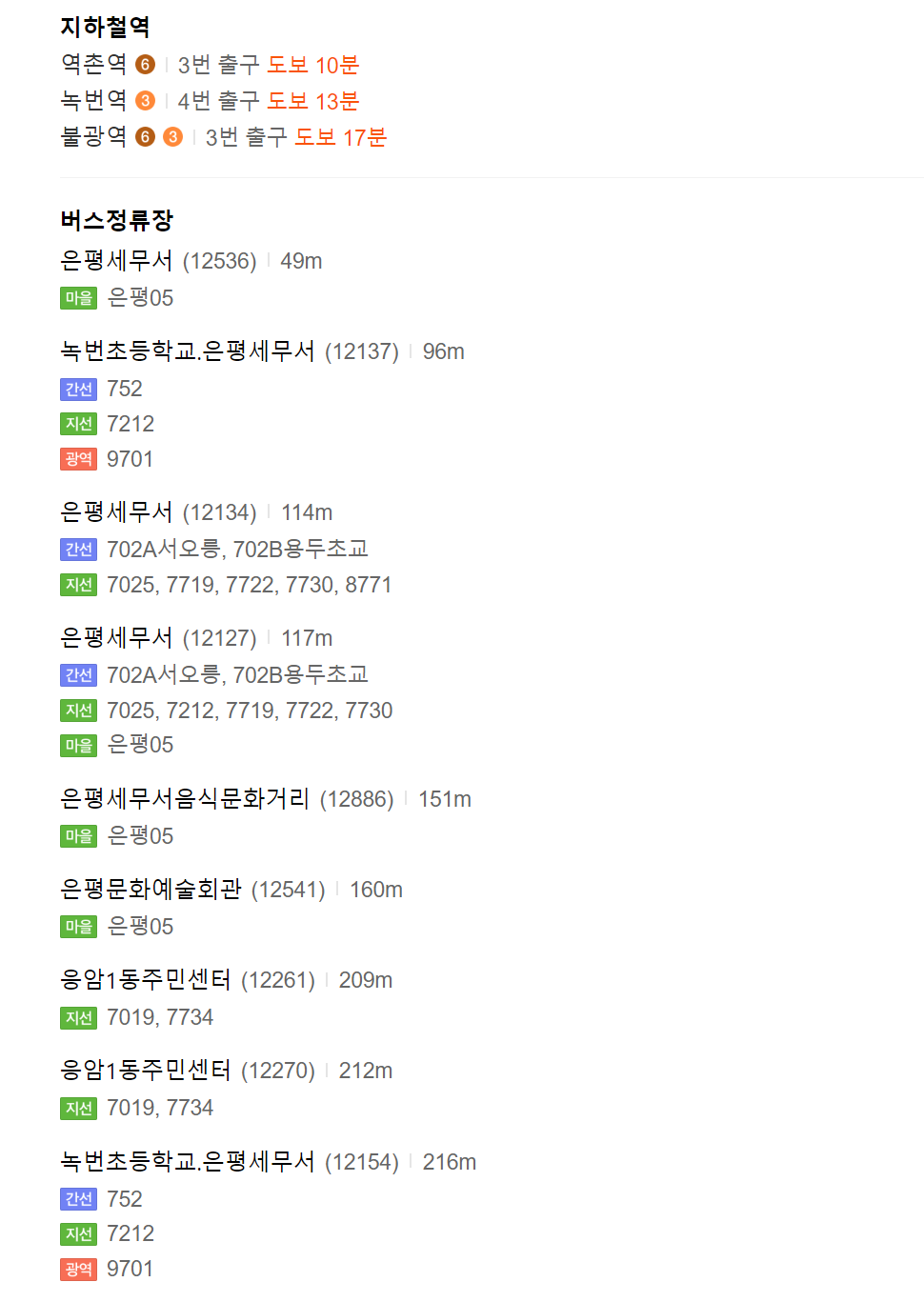Image resolution: width=924 pixels, height=1302 pixels.
Task: Click the 마을 badge under stop 12536
Action: pos(79,298)
